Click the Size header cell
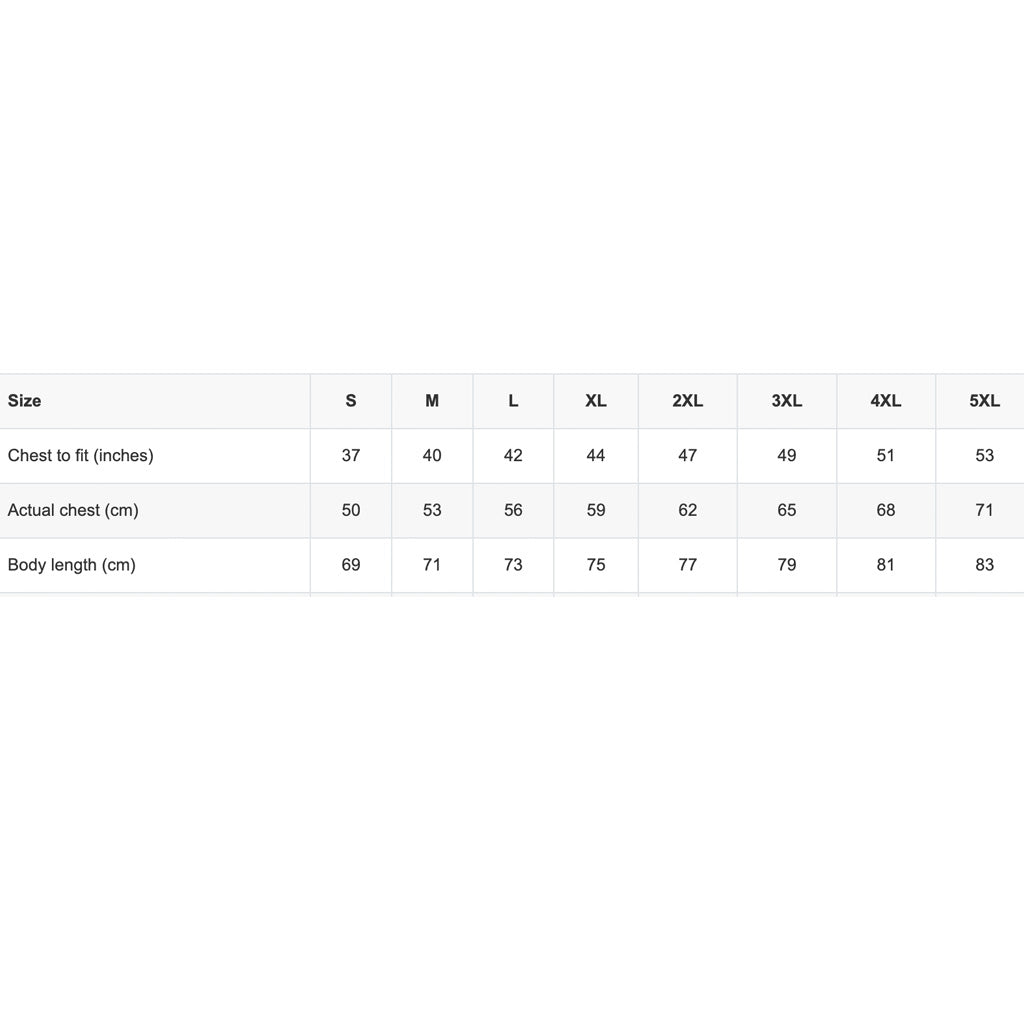 point(155,401)
